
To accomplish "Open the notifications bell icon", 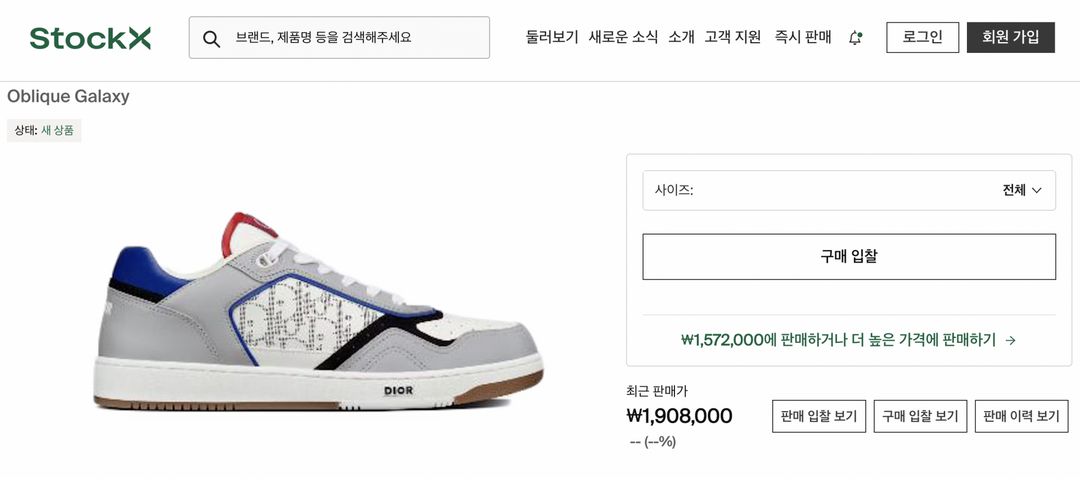I will [855, 38].
